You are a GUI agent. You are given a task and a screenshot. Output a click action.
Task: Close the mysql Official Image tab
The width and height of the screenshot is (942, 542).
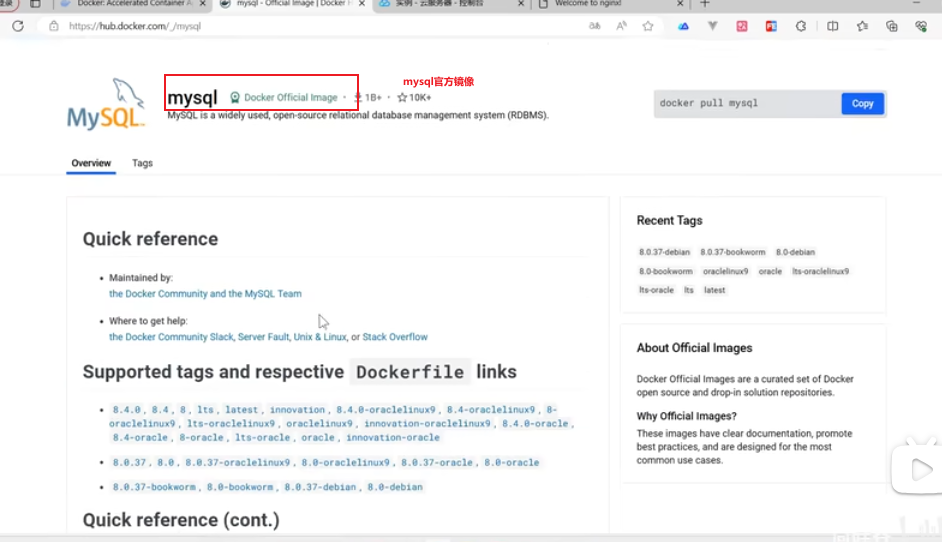pyautogui.click(x=362, y=4)
